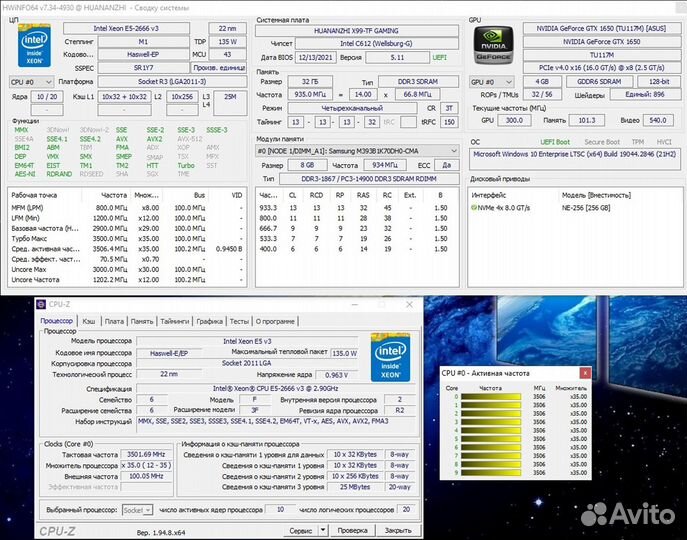Click the 933.3 memory timing row
This screenshot has height=540, width=687.
(357, 208)
